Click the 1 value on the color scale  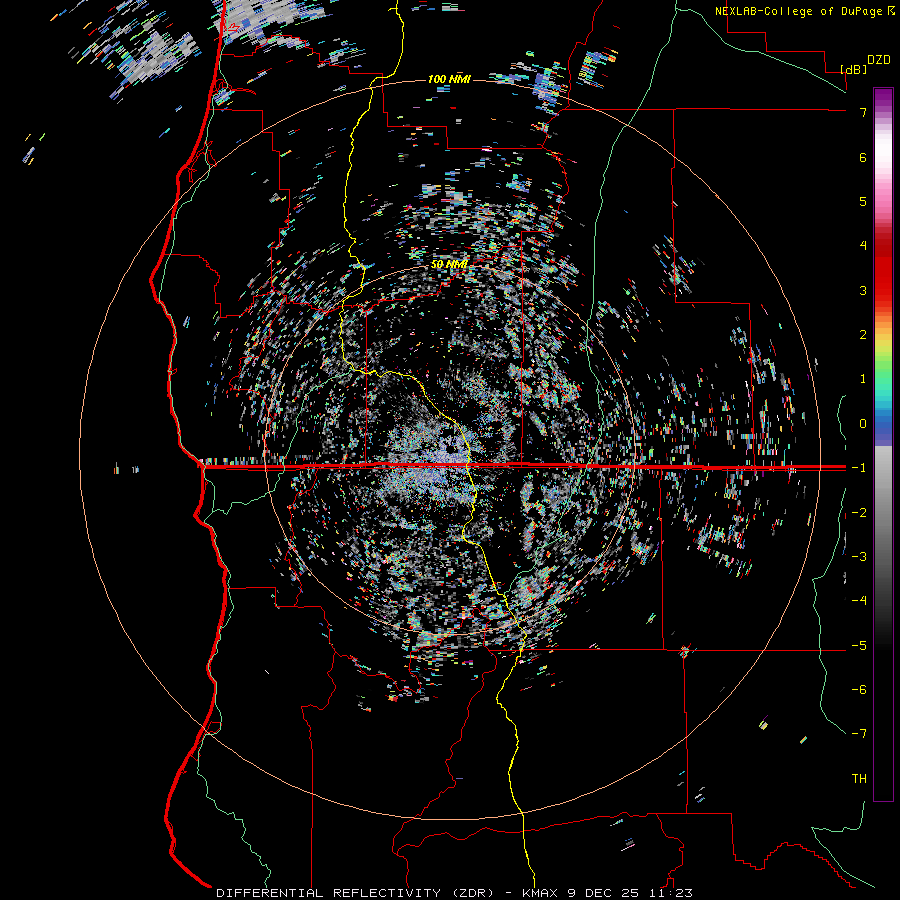(x=863, y=379)
